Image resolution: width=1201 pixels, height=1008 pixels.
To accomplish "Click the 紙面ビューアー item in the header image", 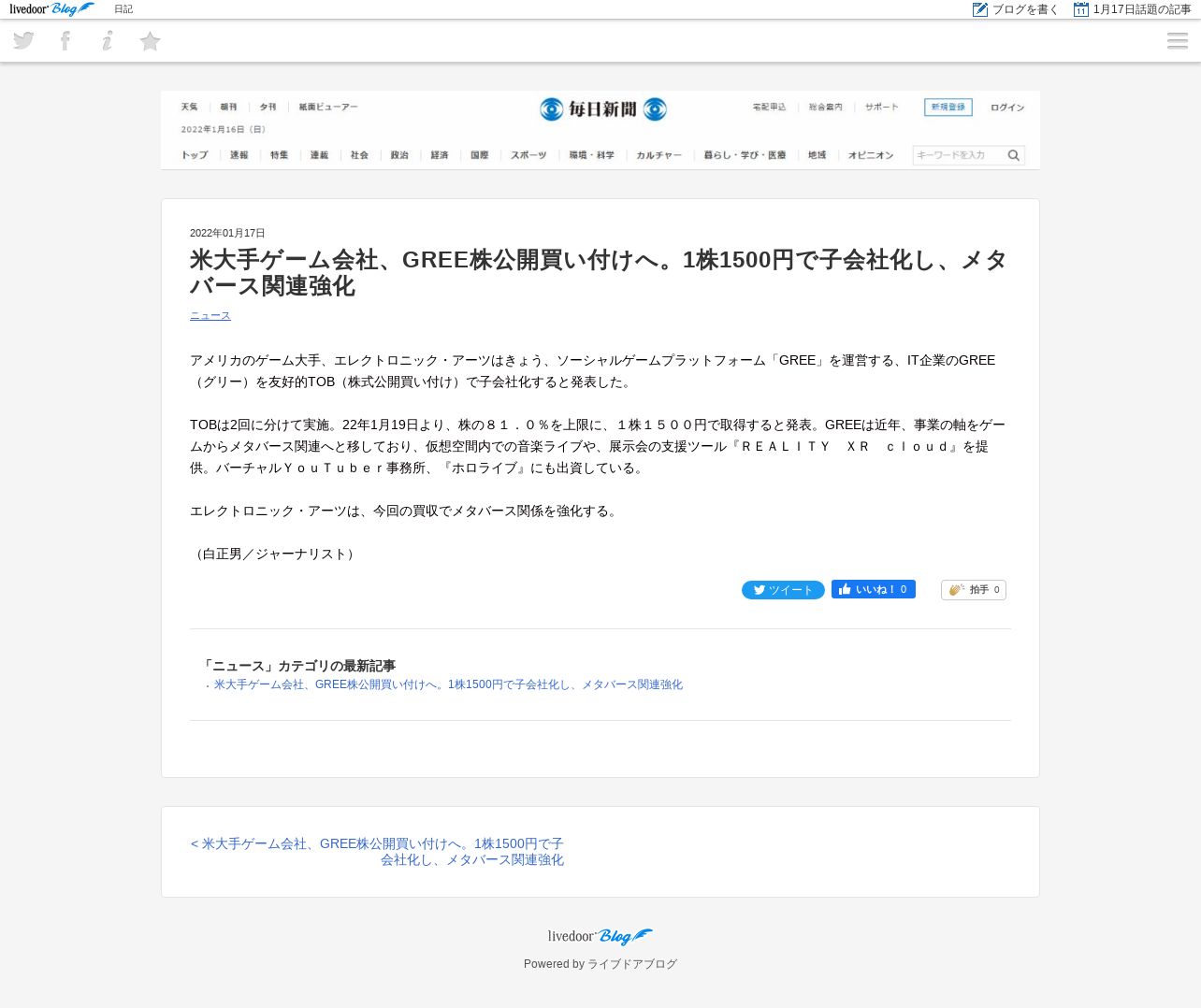I will 328,108.
